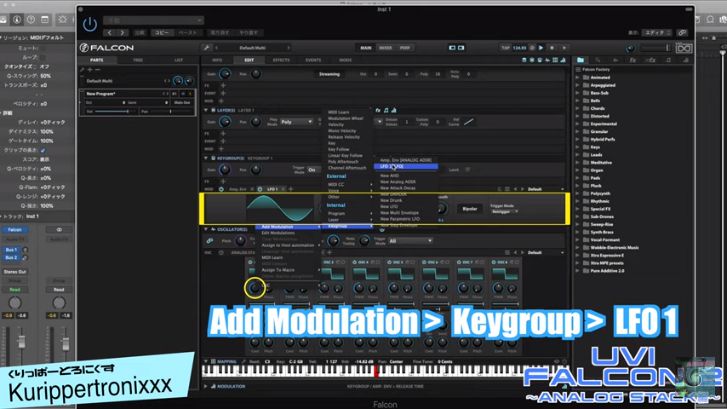Viewport: 727px width, 409px height.
Task: Click Bus 1 send in Logic channel strip
Action: pyautogui.click(x=11, y=249)
